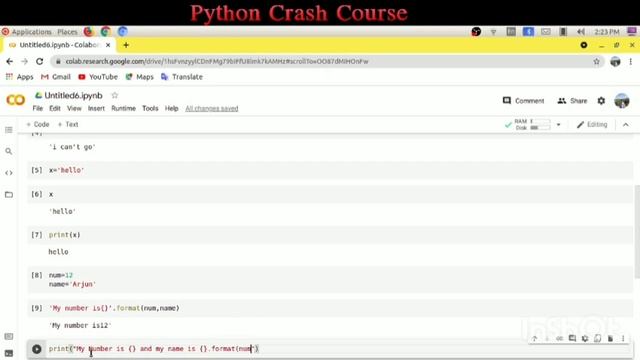Click the print(x) code cell
Screen dimensions: 640x360
330,235
